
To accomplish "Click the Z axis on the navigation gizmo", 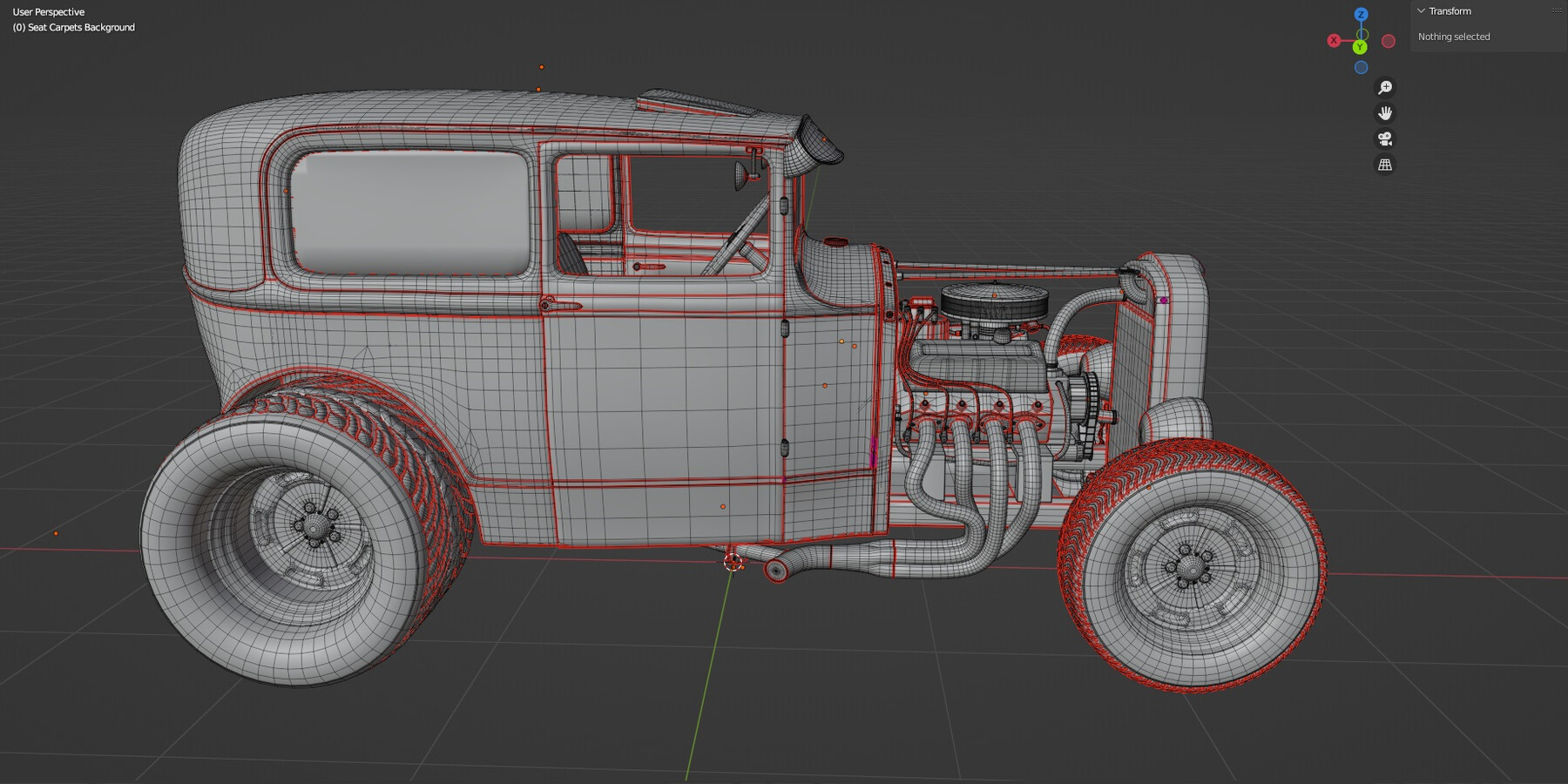I will pos(1360,13).
